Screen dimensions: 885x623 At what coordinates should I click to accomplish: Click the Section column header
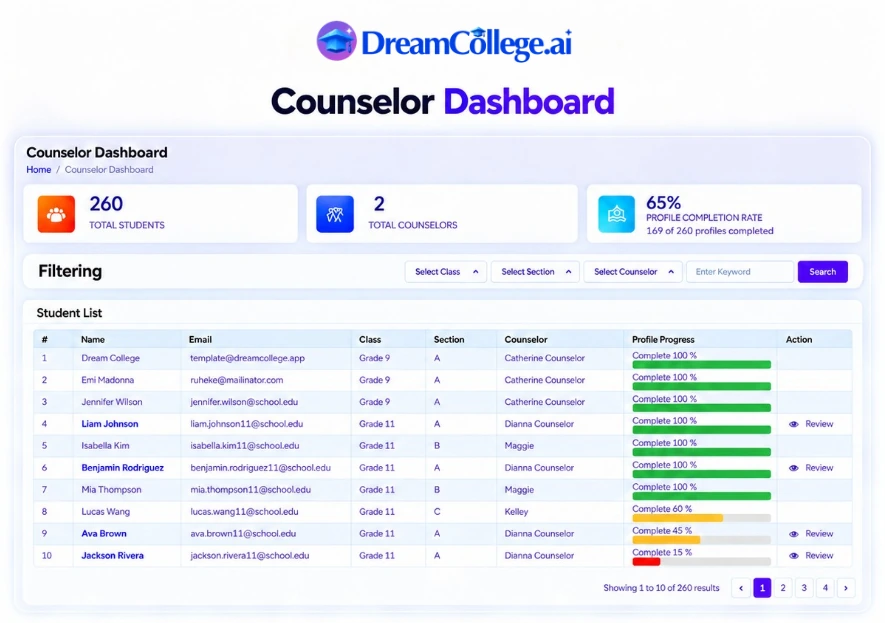click(x=449, y=340)
